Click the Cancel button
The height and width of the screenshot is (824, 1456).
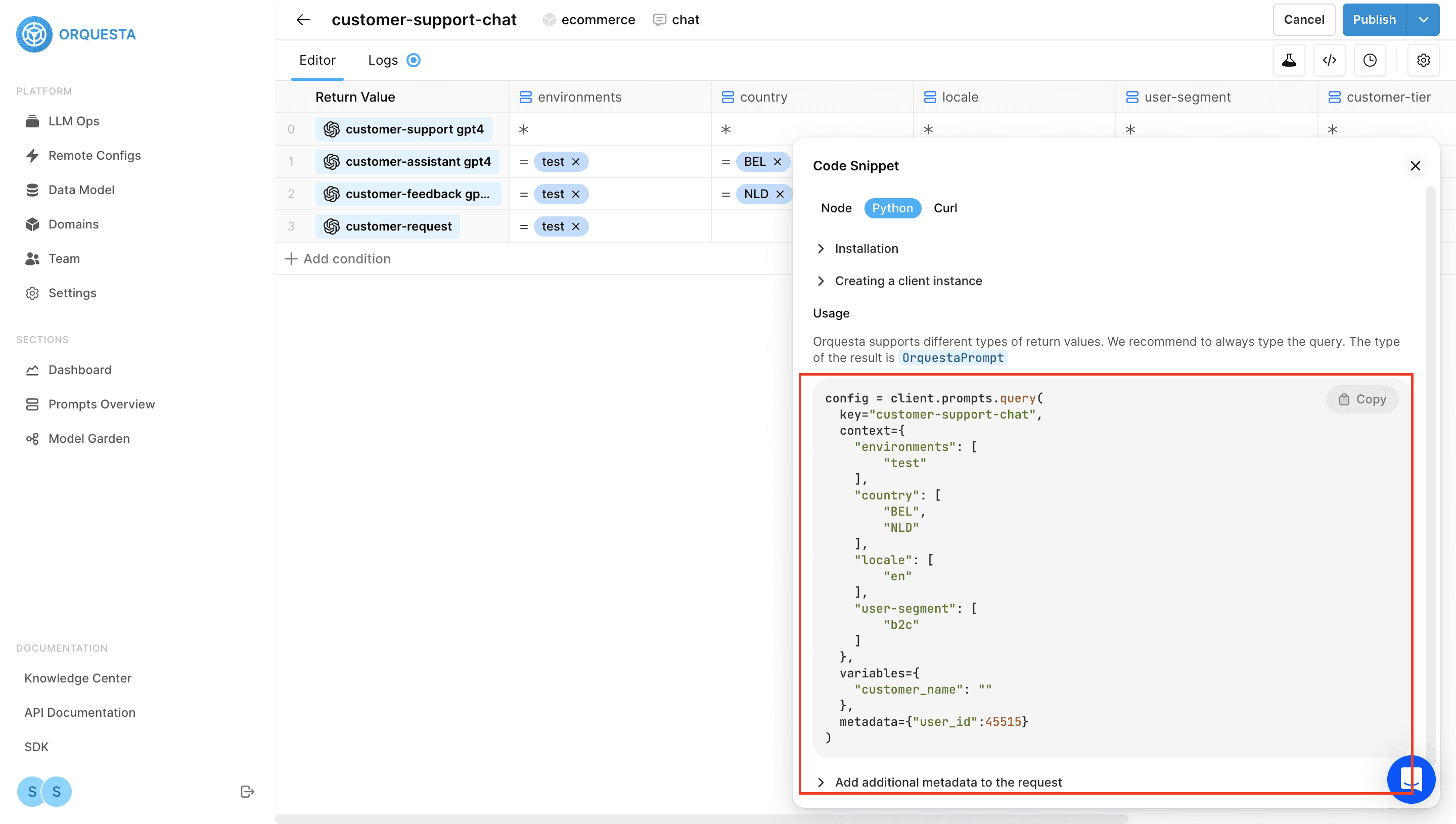(x=1303, y=20)
